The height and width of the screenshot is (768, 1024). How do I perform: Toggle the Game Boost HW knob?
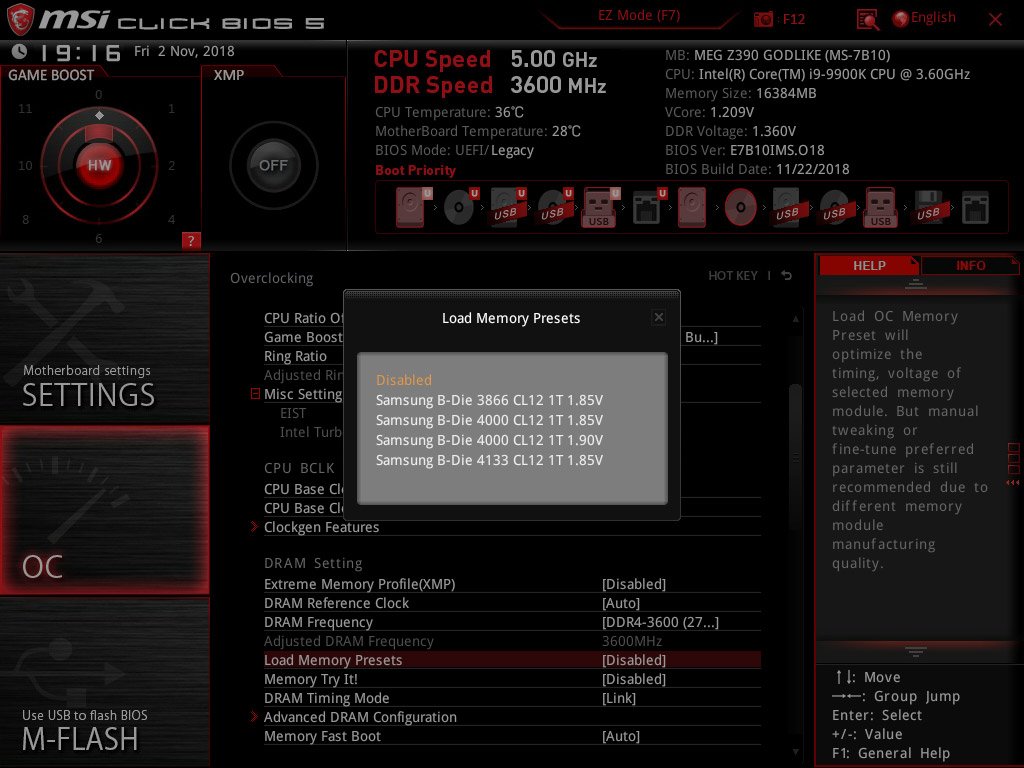(x=99, y=165)
